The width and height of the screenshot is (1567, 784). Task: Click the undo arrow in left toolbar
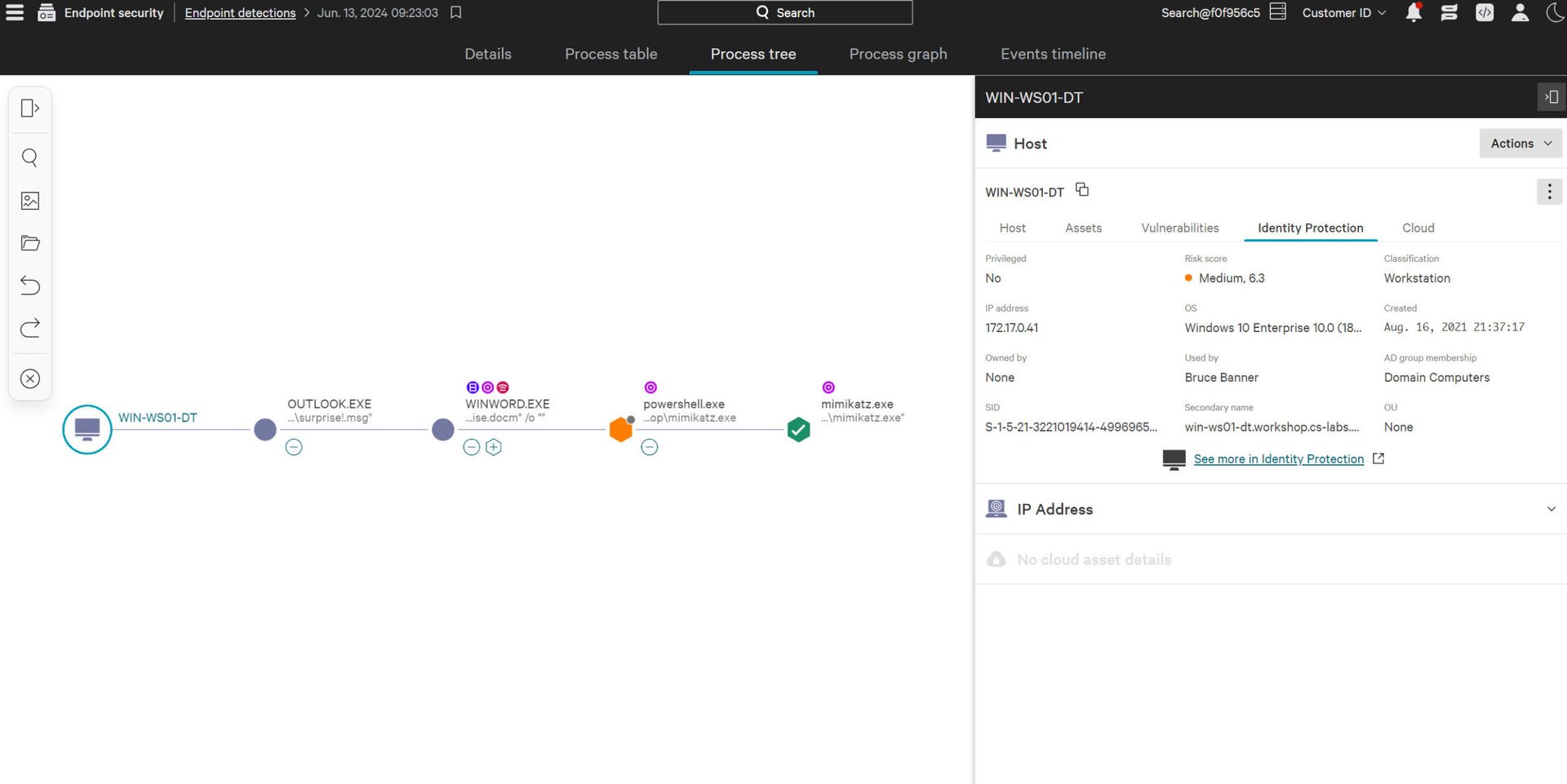point(30,286)
